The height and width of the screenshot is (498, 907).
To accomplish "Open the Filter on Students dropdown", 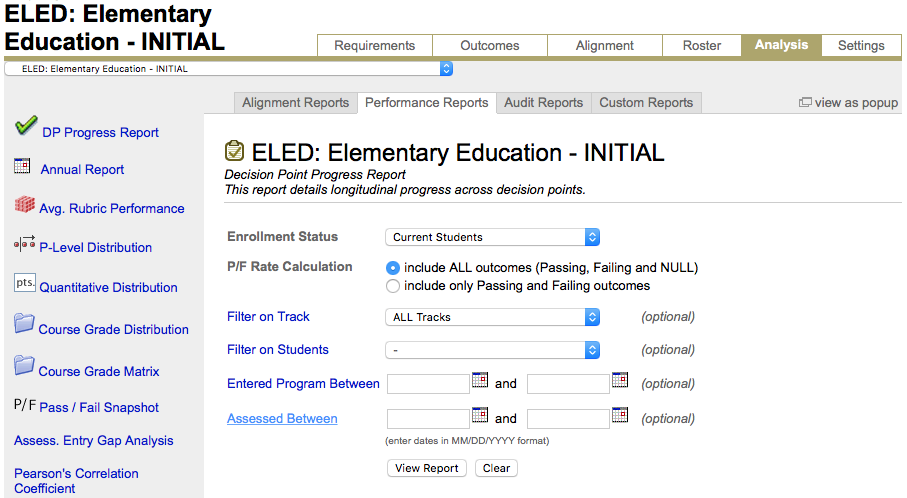I will point(492,350).
